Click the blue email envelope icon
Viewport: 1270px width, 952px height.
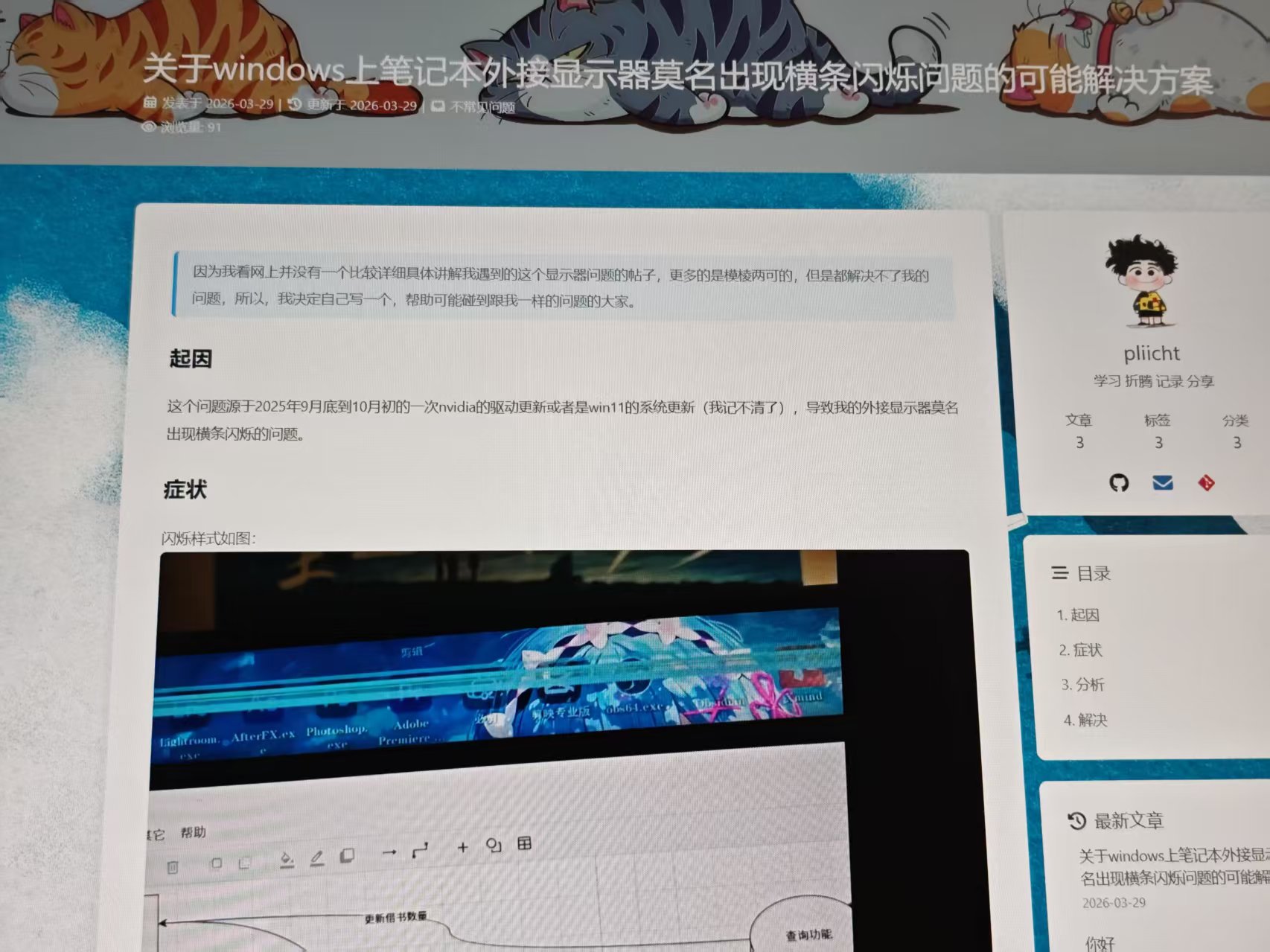(1163, 483)
